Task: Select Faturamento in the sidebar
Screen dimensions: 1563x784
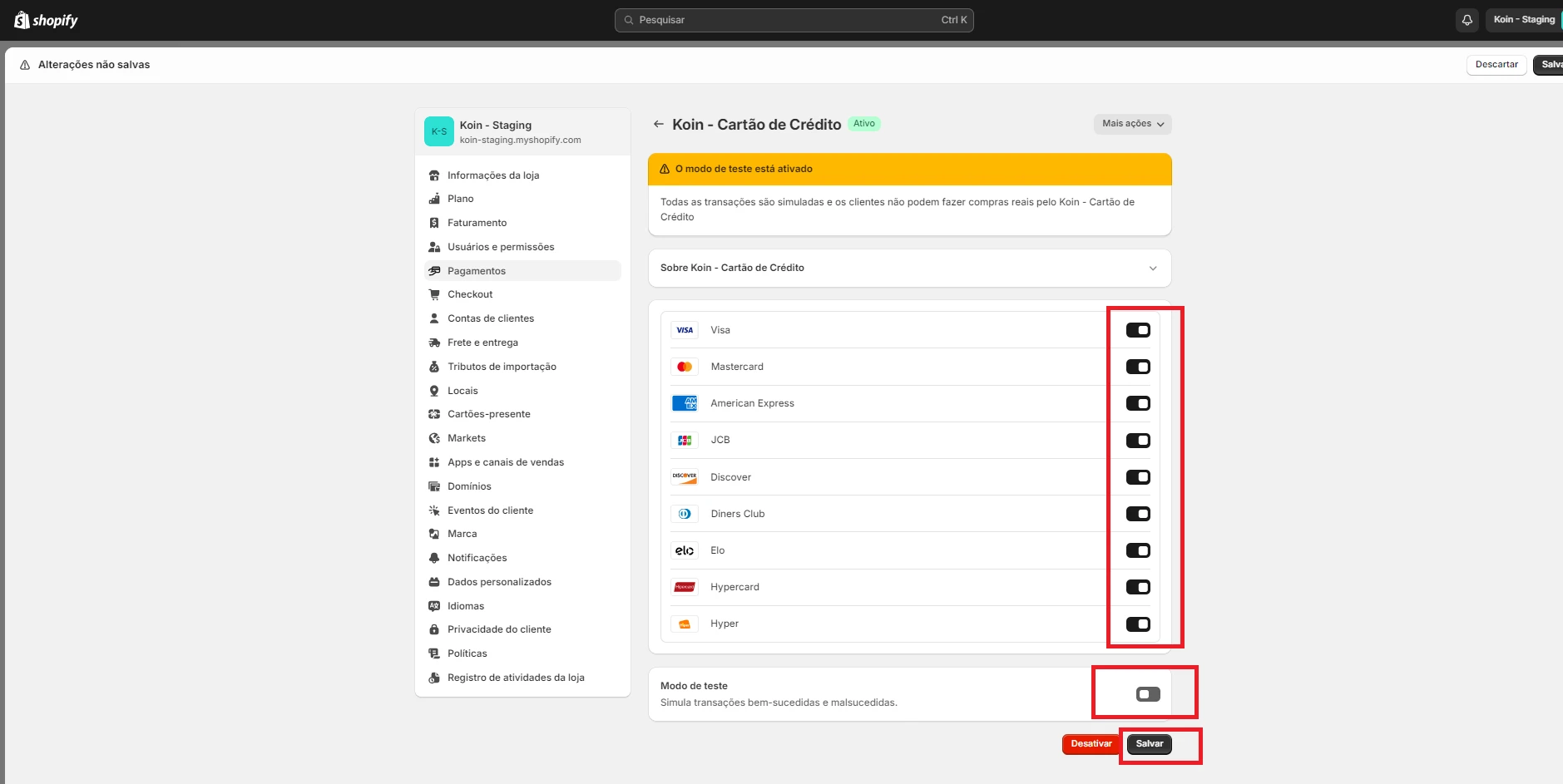Action: click(x=522, y=223)
